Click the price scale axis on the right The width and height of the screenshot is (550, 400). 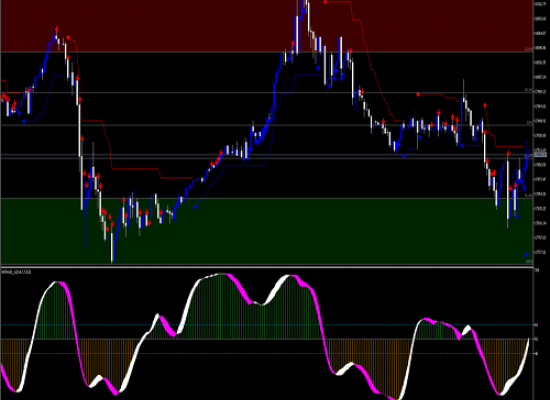tap(542, 133)
